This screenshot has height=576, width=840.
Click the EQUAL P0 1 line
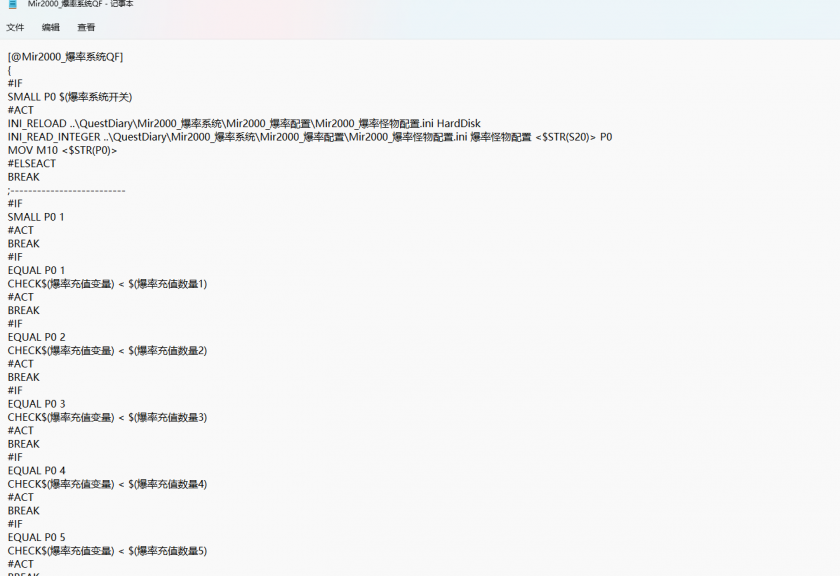(x=36, y=270)
